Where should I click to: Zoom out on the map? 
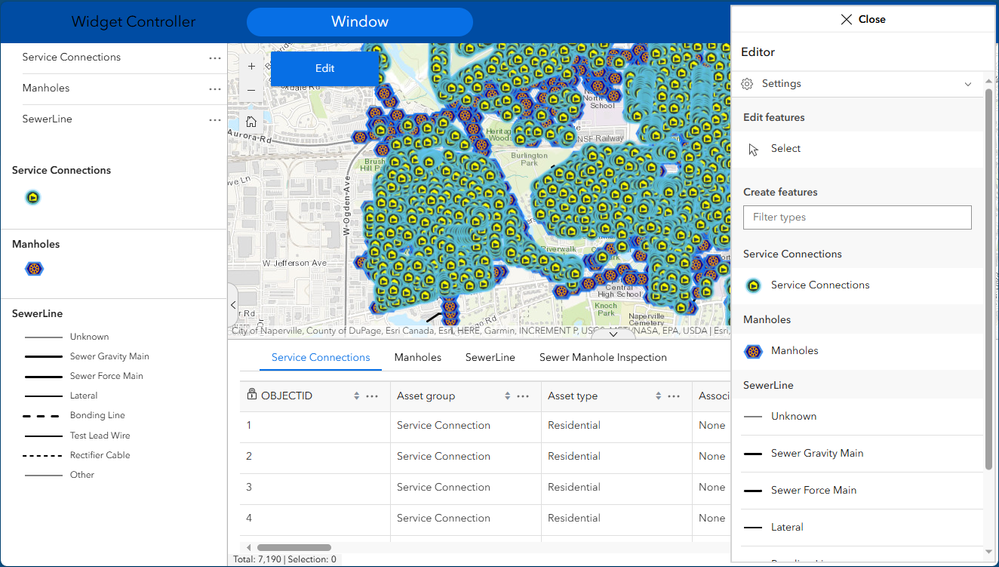(x=251, y=90)
